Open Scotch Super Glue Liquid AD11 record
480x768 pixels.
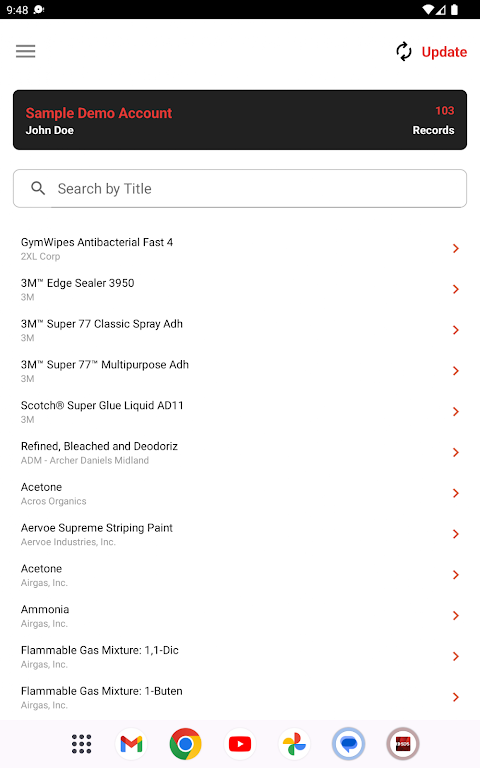tap(240, 412)
